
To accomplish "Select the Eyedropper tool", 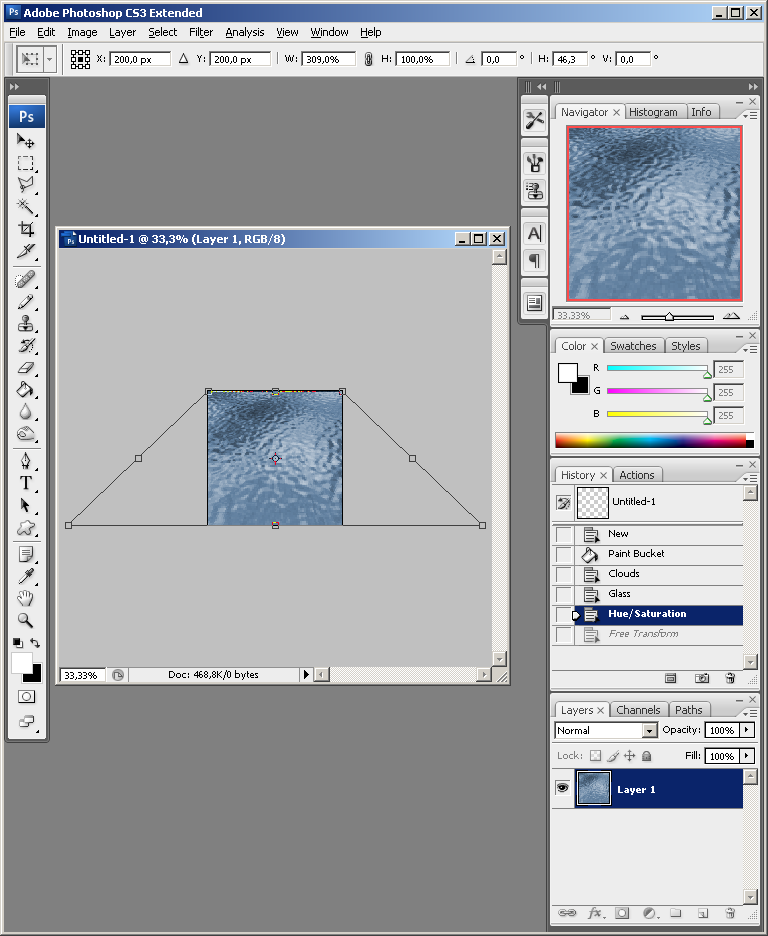I will pos(26,577).
